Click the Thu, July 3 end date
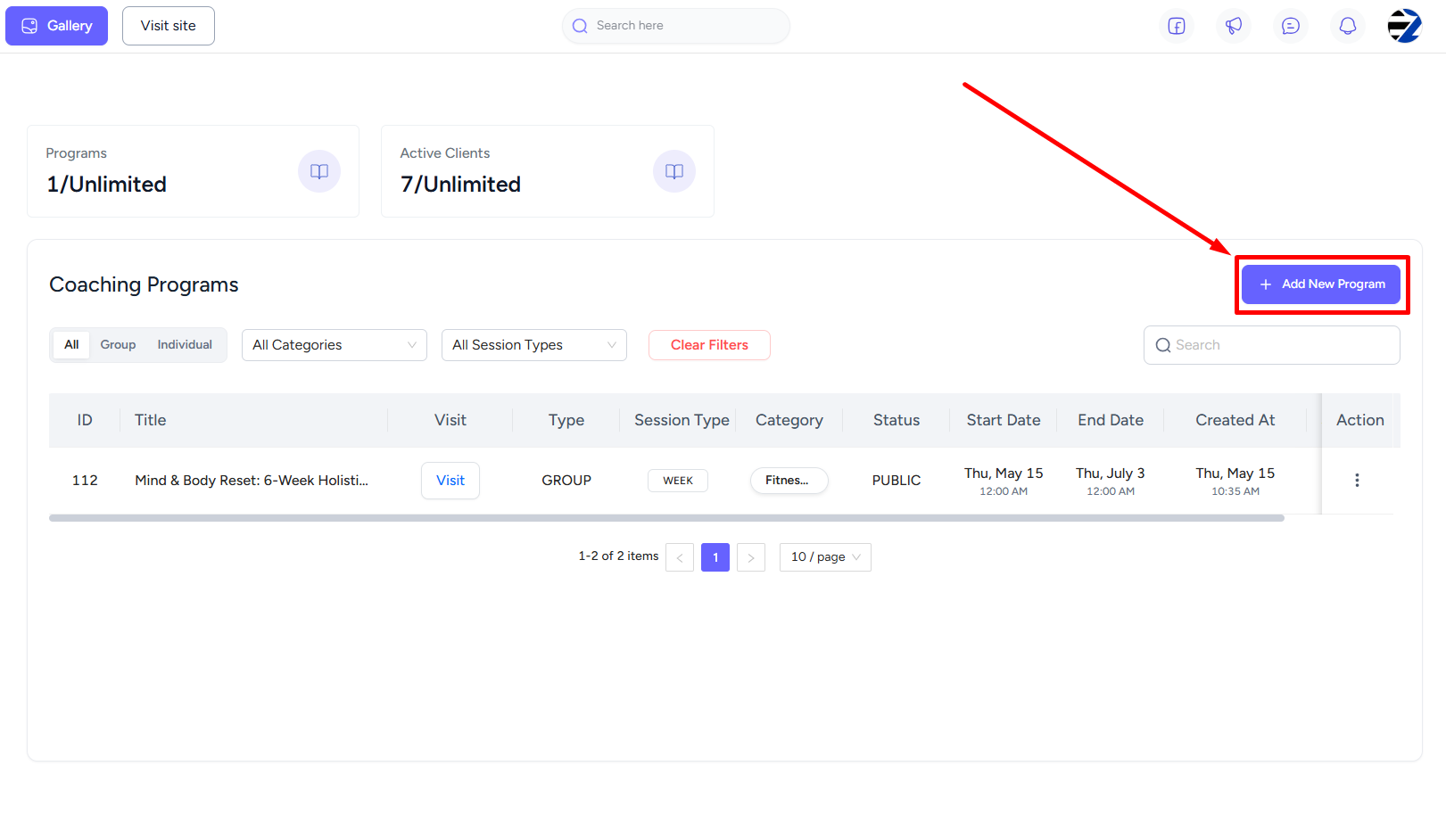The image size is (1446, 840). pyautogui.click(x=1111, y=474)
